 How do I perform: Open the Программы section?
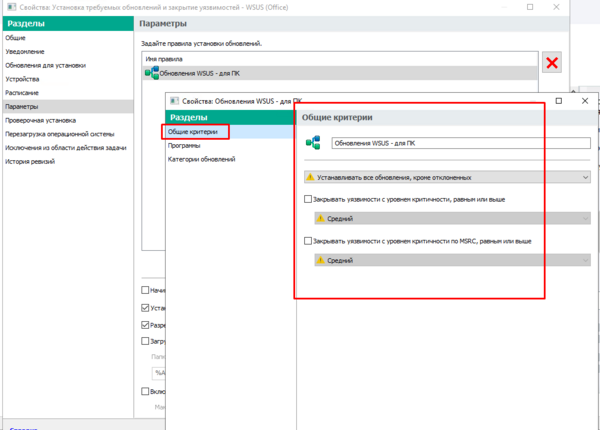tap(184, 145)
